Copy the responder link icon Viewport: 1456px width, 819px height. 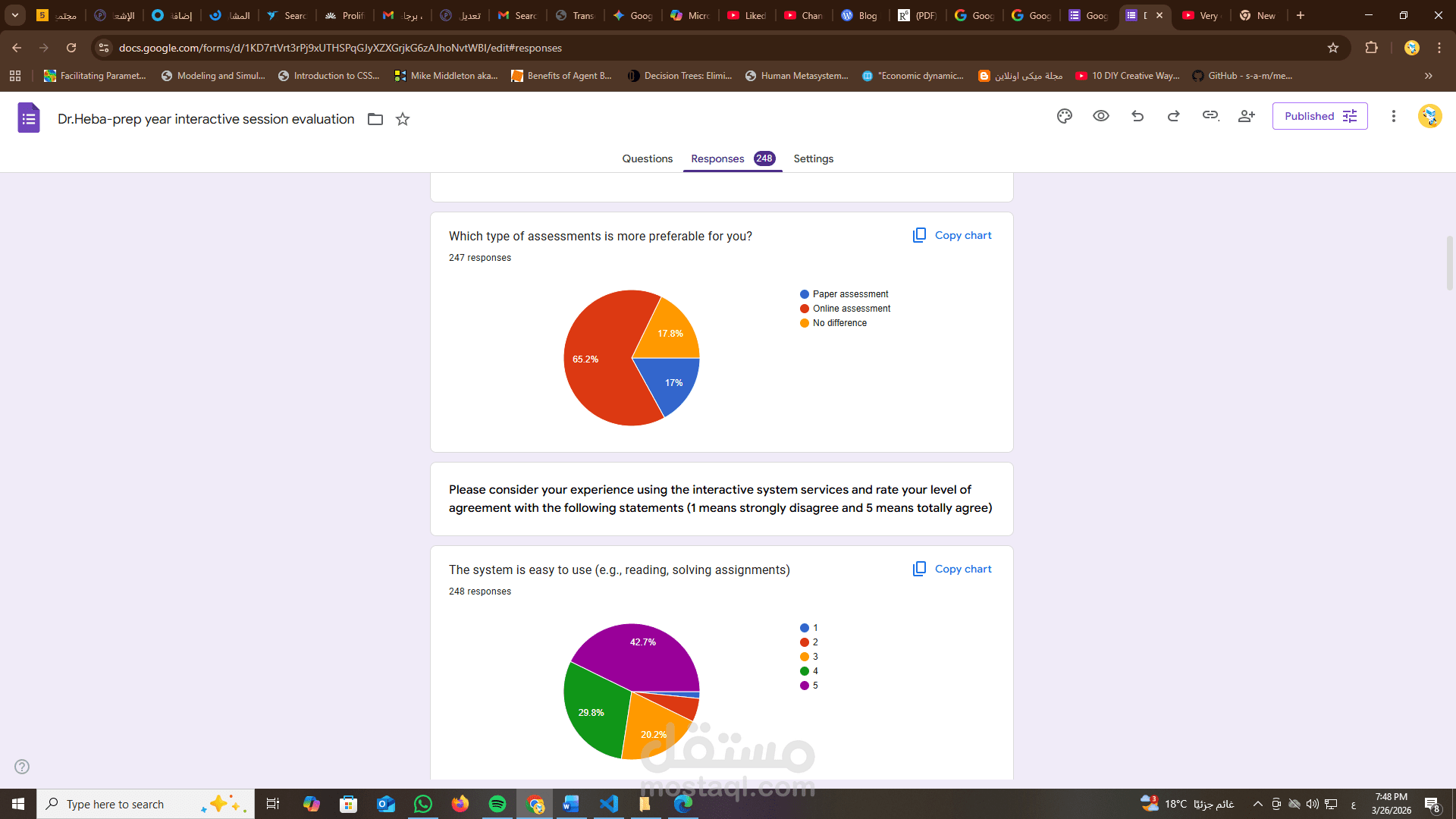coord(1210,116)
